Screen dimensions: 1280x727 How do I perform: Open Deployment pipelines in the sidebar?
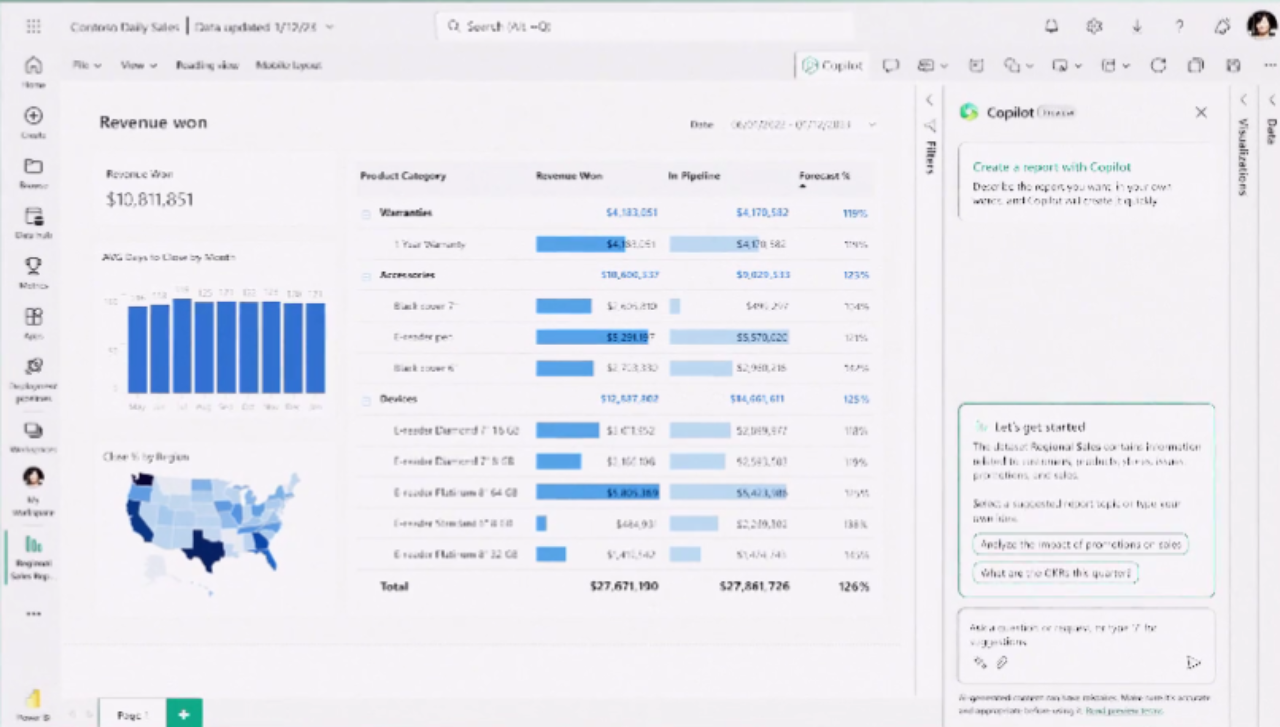[33, 379]
